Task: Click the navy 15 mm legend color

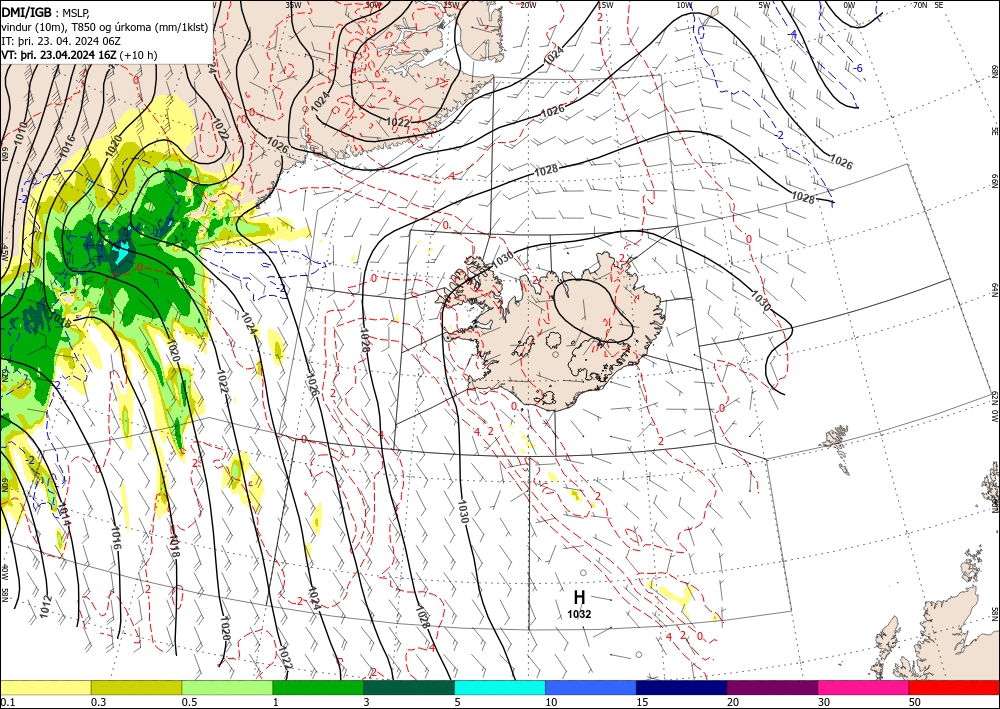Action: [x=681, y=687]
